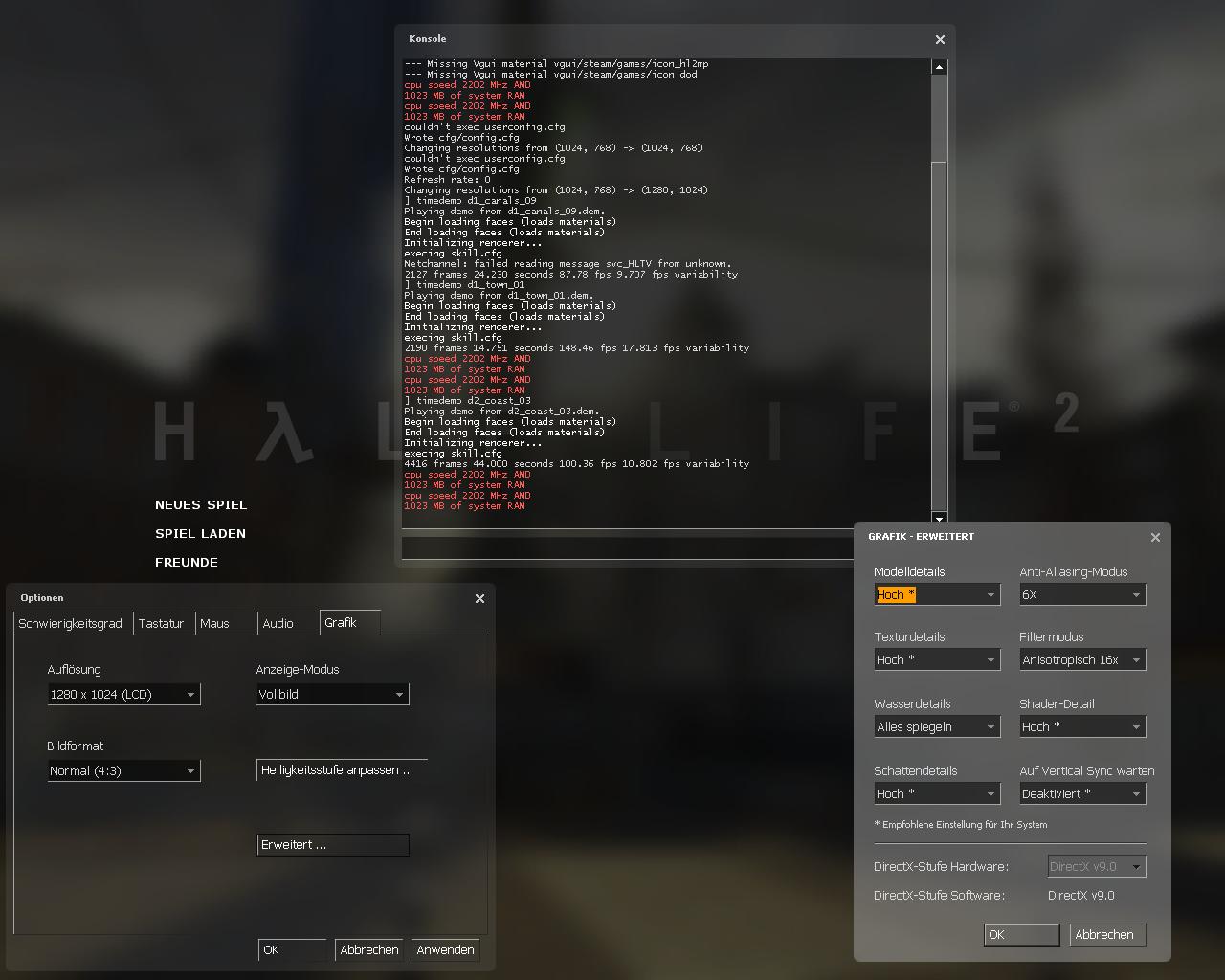Image resolution: width=1225 pixels, height=980 pixels.
Task: Click the 'DirectX v9.0' software value text
Action: click(x=1081, y=895)
